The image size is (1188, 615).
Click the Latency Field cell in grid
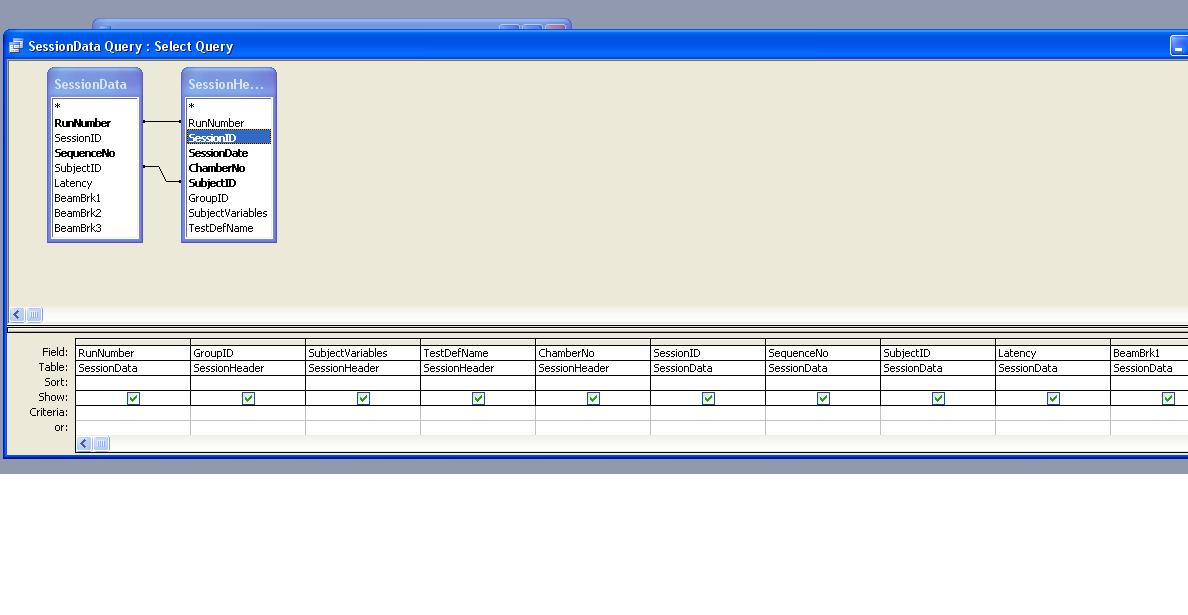coord(1052,353)
